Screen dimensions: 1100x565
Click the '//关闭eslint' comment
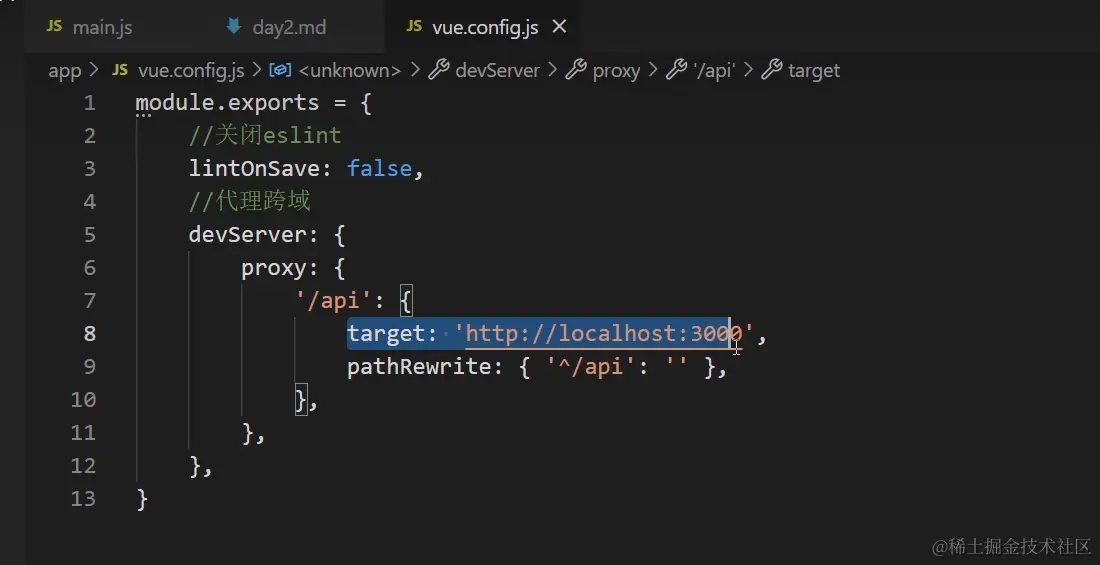[x=265, y=135]
